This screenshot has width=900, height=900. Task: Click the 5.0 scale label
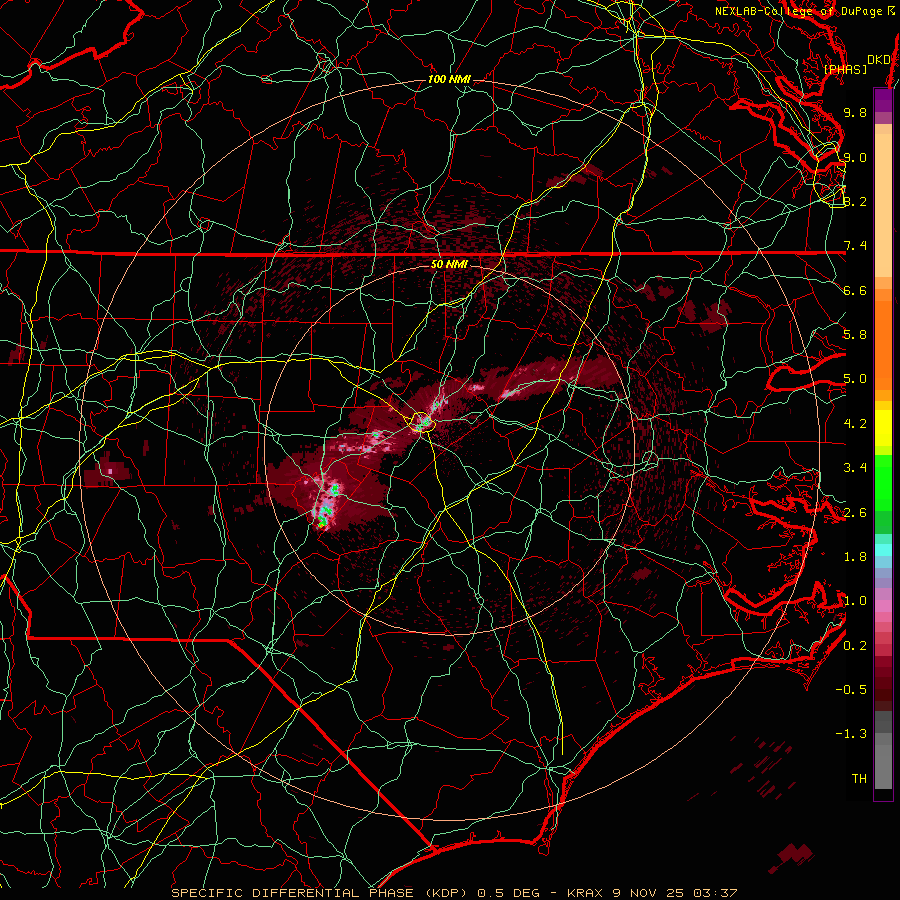point(855,379)
